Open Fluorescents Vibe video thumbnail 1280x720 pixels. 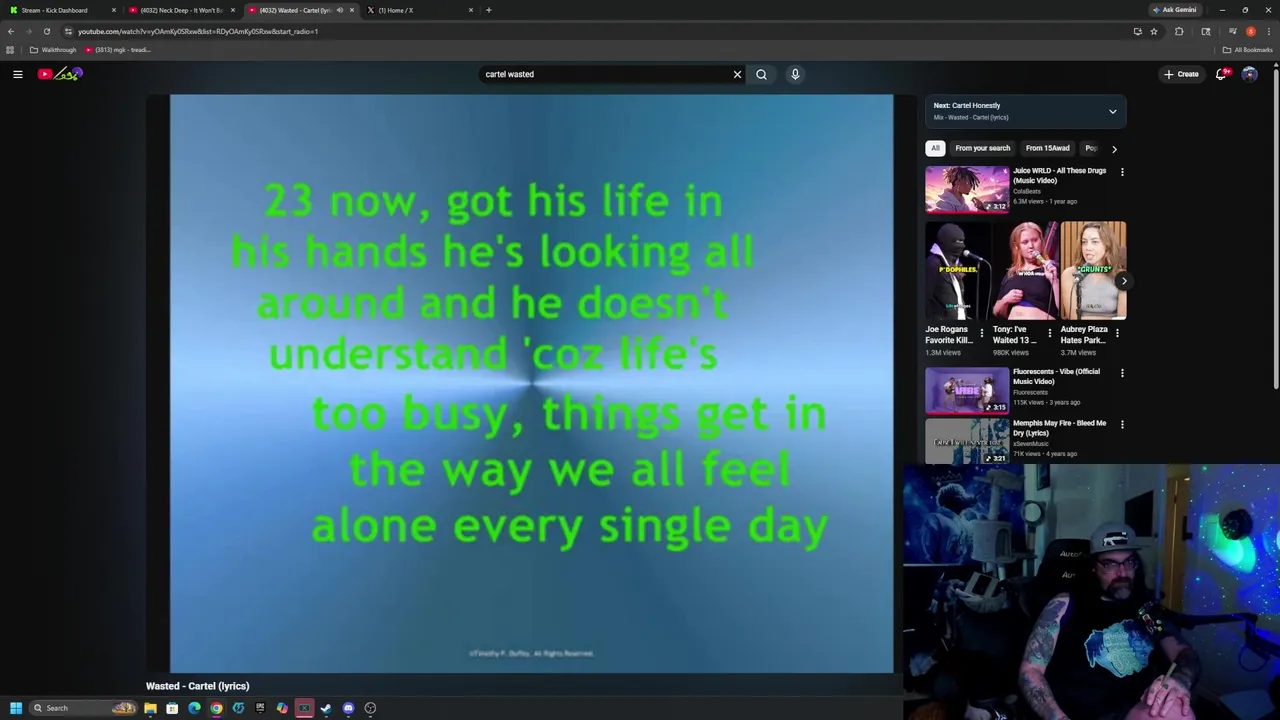967,390
